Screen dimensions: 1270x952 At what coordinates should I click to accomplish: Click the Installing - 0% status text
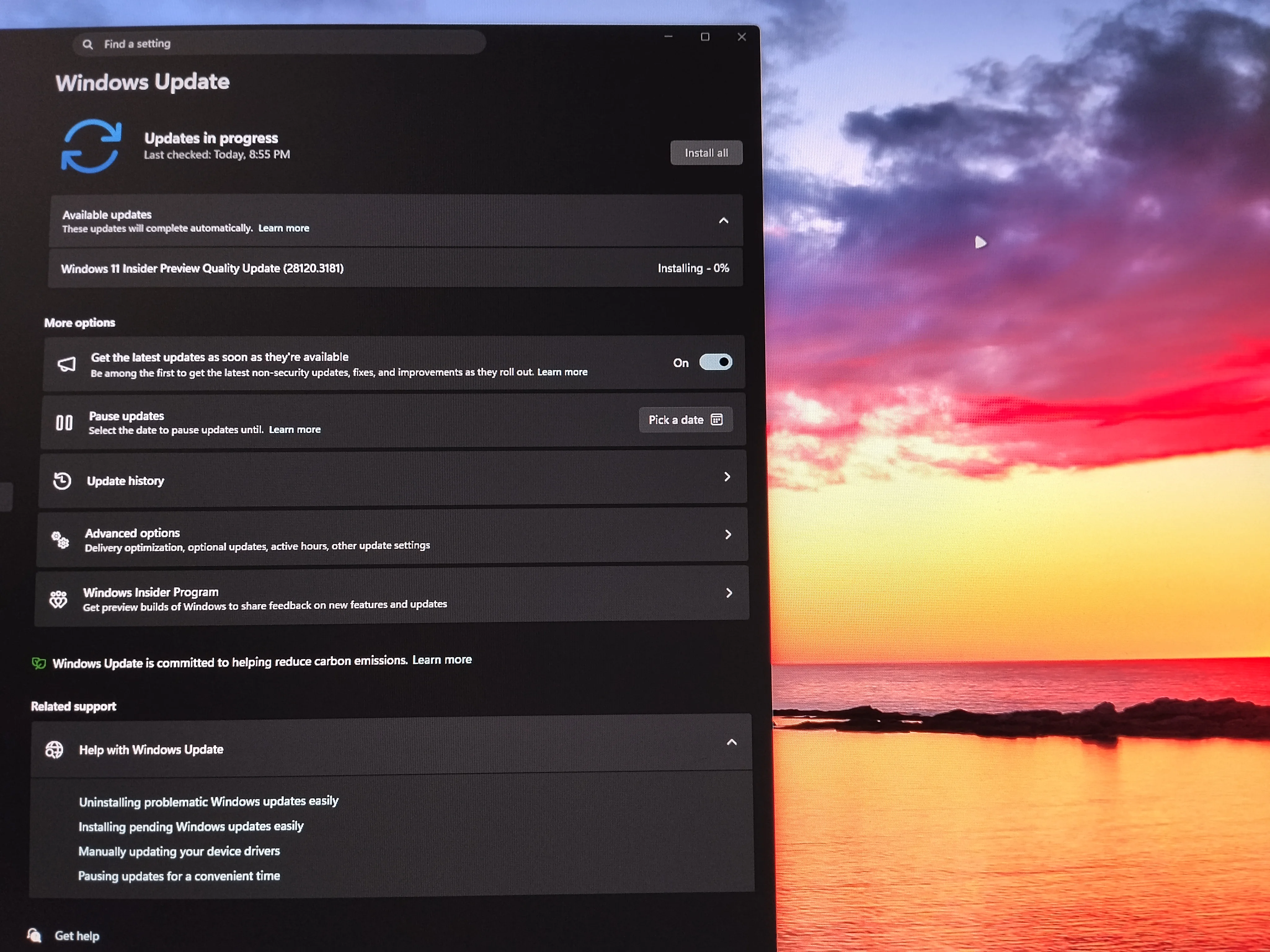click(693, 268)
